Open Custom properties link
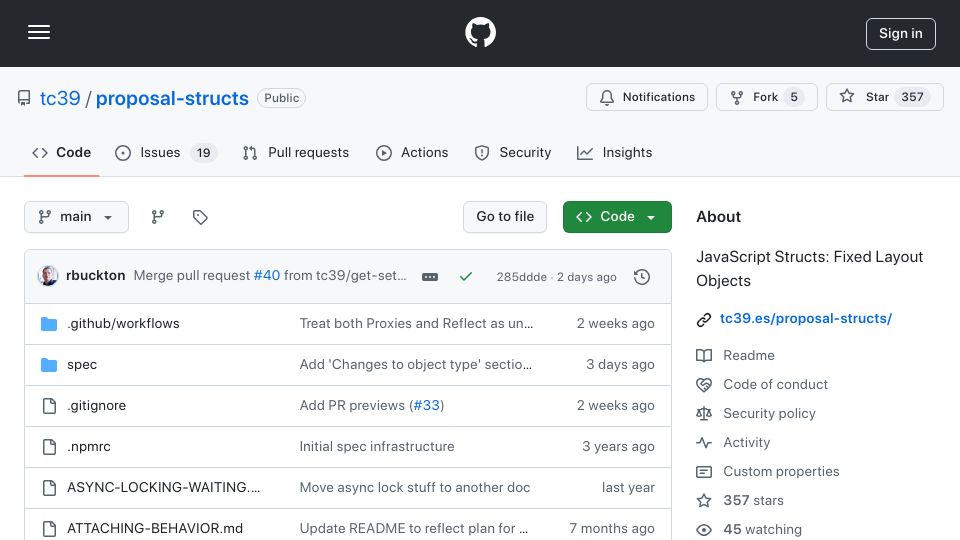 click(781, 471)
